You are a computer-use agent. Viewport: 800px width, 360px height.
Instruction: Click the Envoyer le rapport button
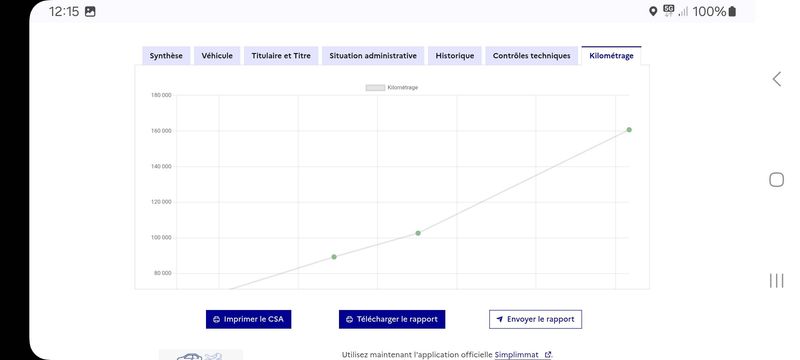pyautogui.click(x=535, y=319)
